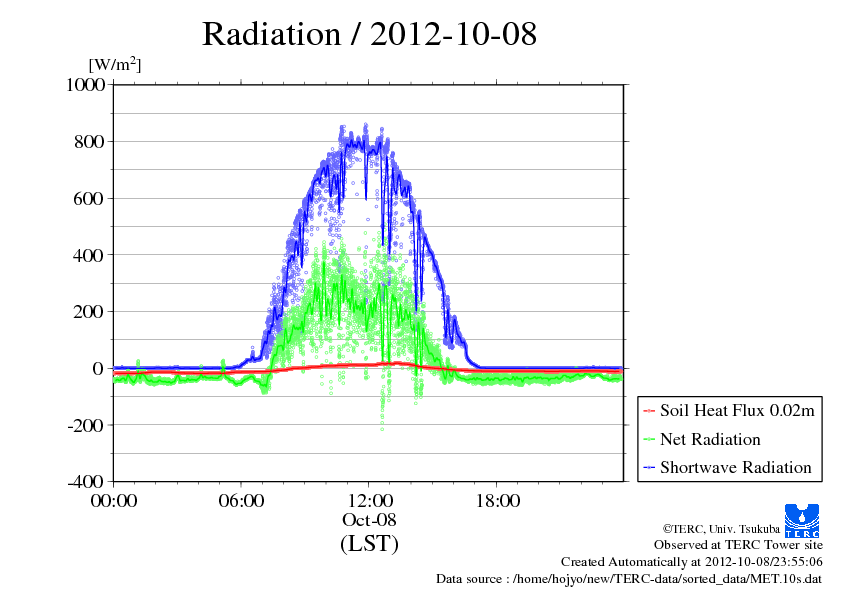Click the 'Data source' file path line

pos(629,579)
